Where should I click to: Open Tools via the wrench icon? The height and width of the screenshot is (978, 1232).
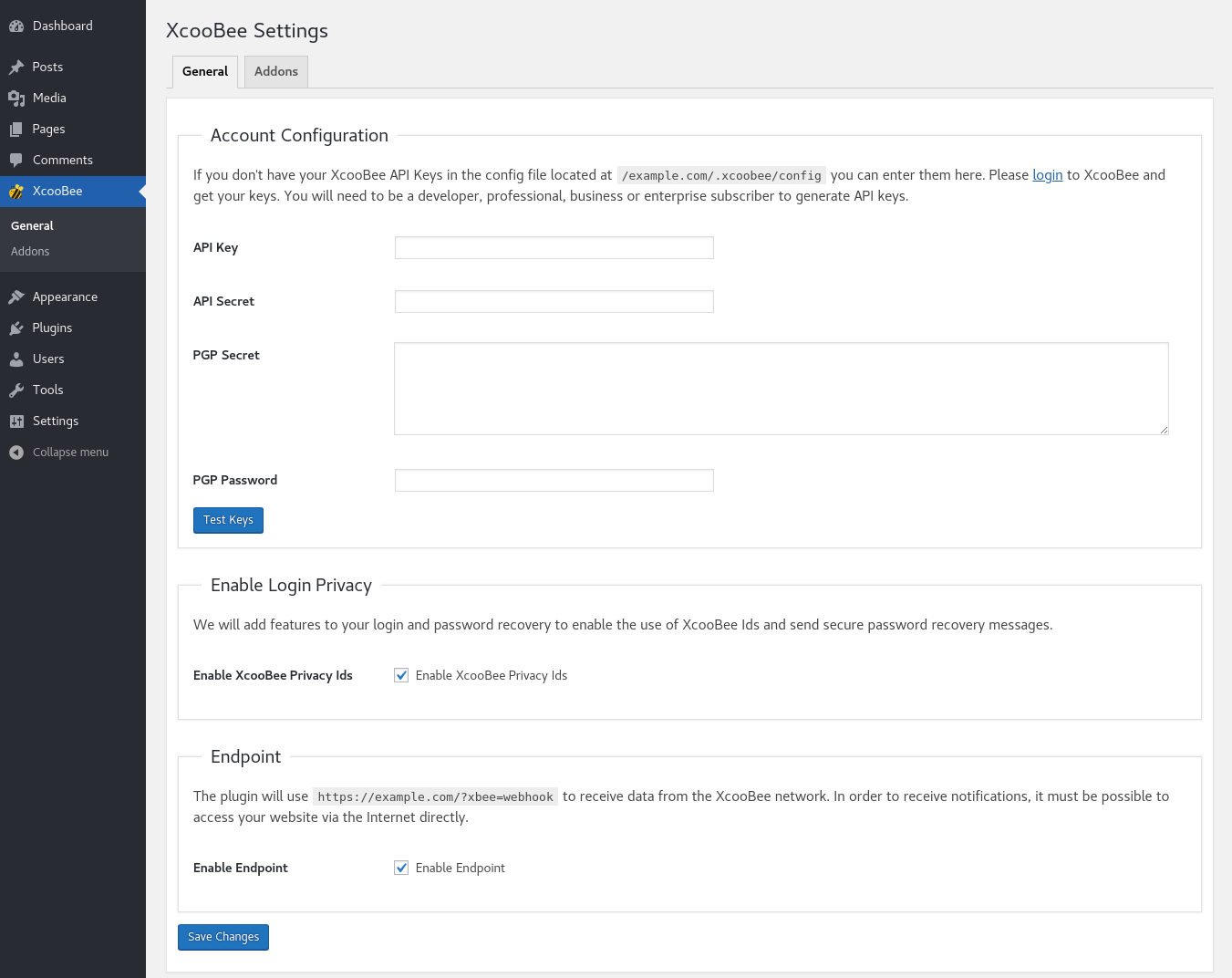(16, 390)
